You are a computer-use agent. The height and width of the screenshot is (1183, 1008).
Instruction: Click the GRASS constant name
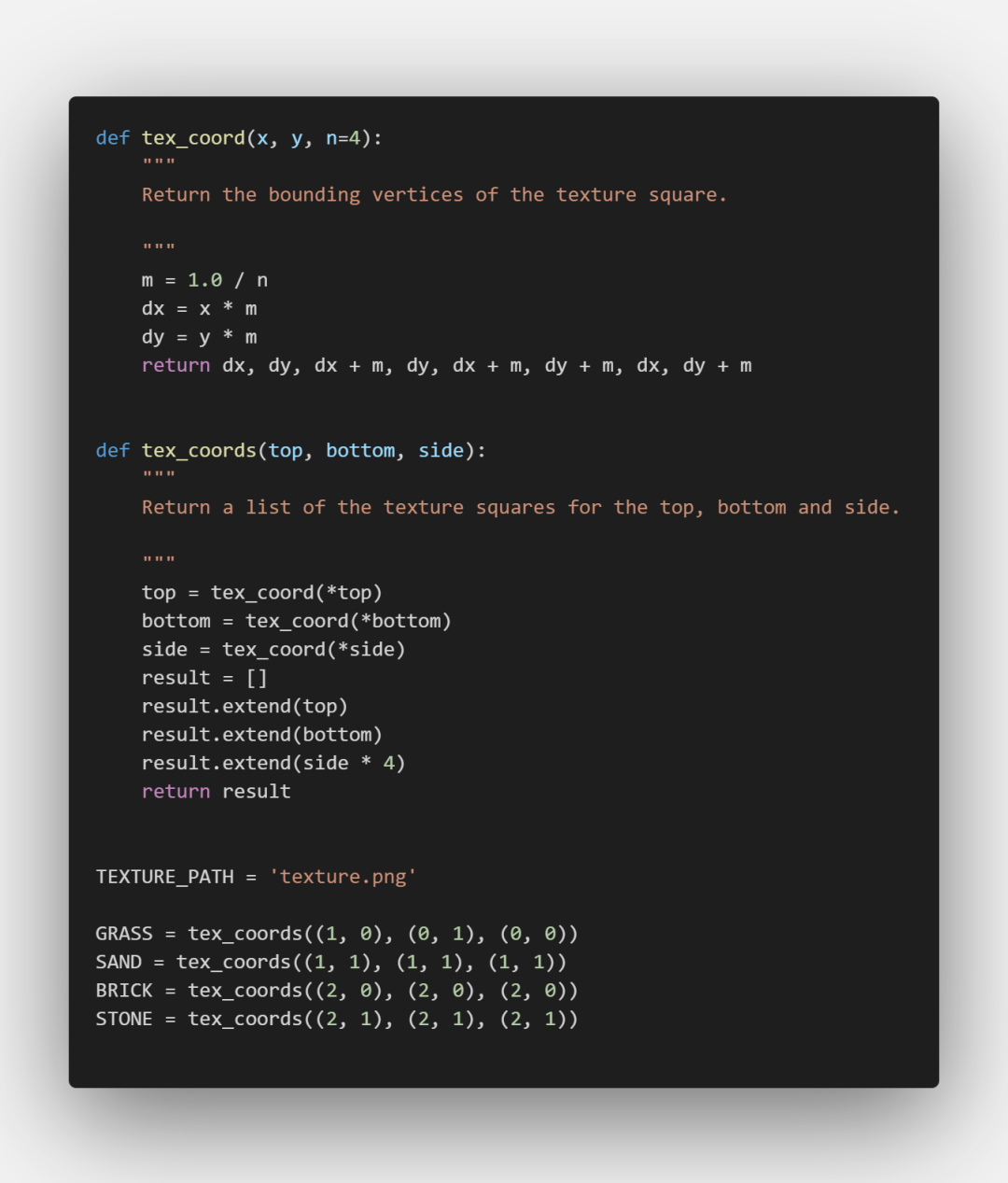coord(124,934)
